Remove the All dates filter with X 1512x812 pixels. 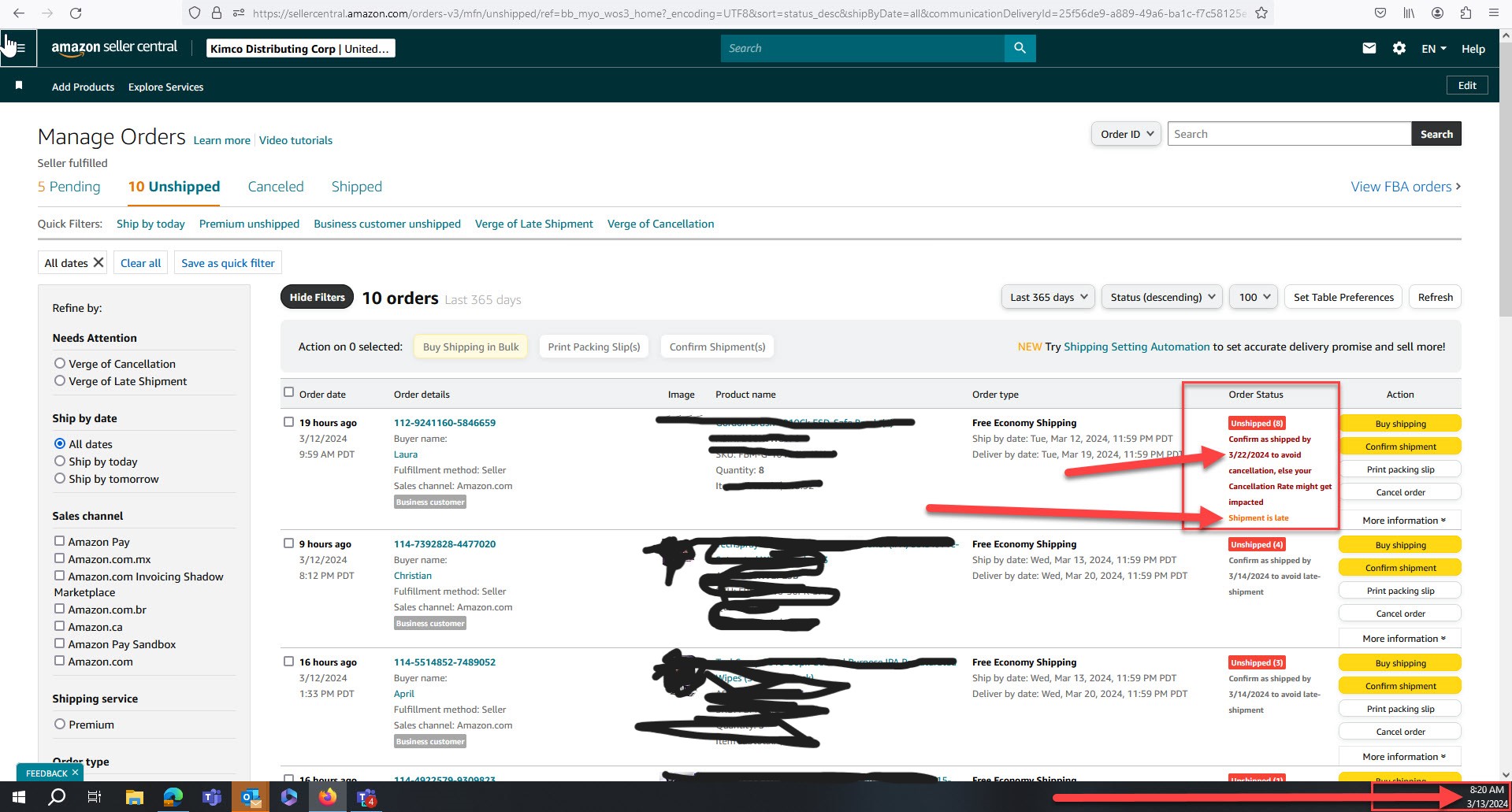[98, 262]
